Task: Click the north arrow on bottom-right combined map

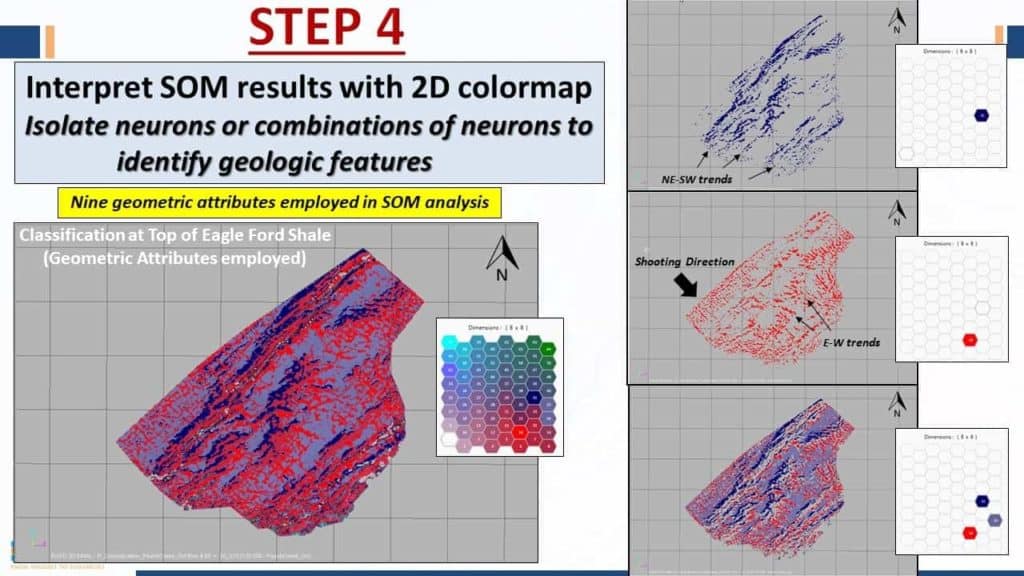Action: [x=897, y=405]
